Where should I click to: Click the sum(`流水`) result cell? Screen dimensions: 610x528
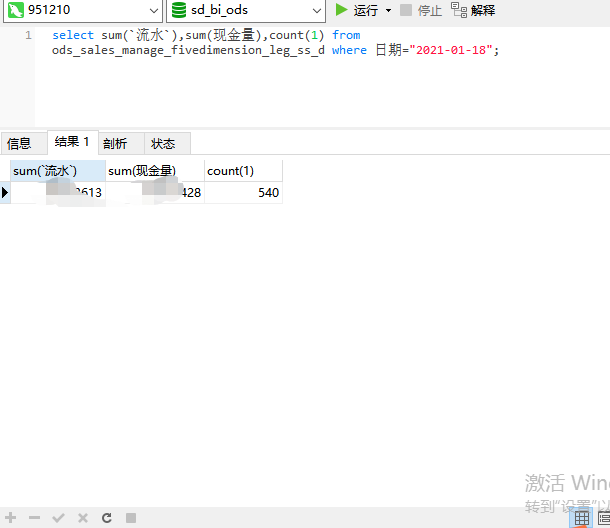click(58, 193)
